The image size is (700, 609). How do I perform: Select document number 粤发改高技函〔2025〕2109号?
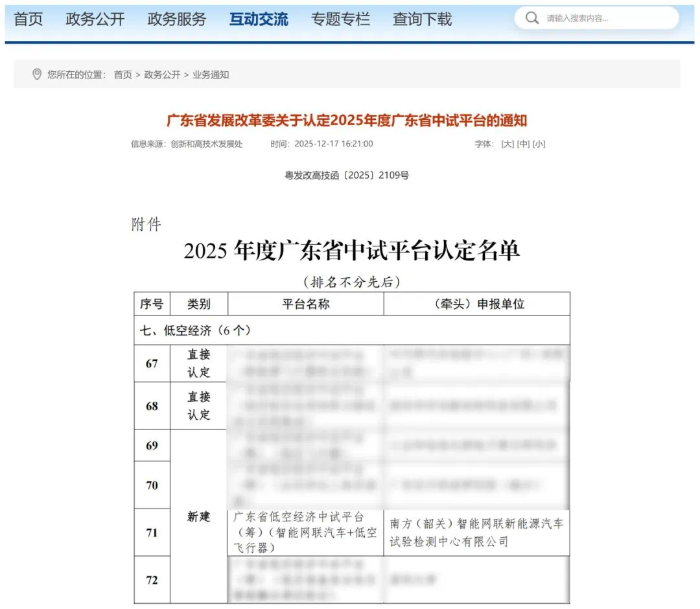[347, 175]
